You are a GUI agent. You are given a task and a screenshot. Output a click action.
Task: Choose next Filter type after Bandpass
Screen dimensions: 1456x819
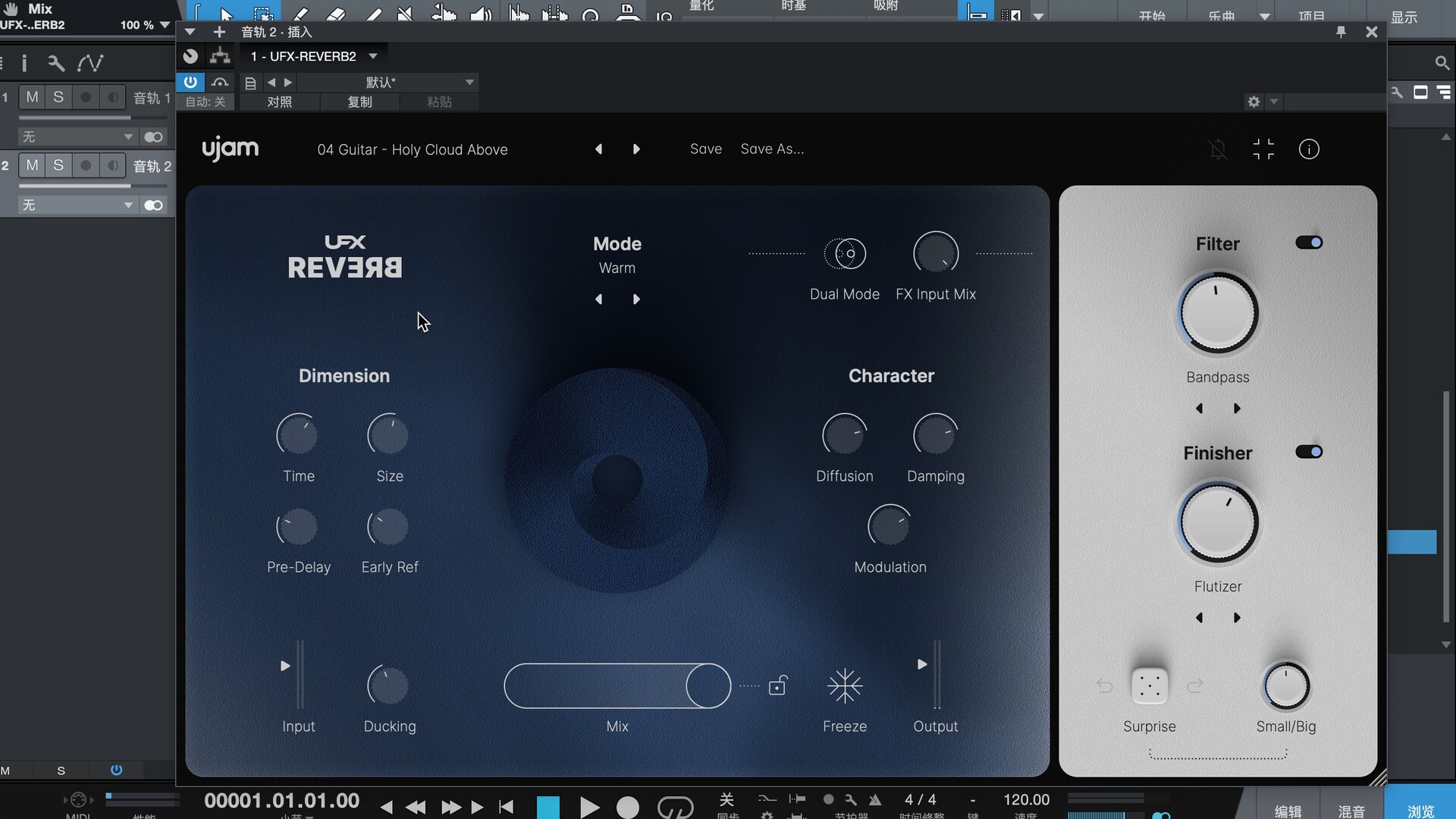(1237, 409)
